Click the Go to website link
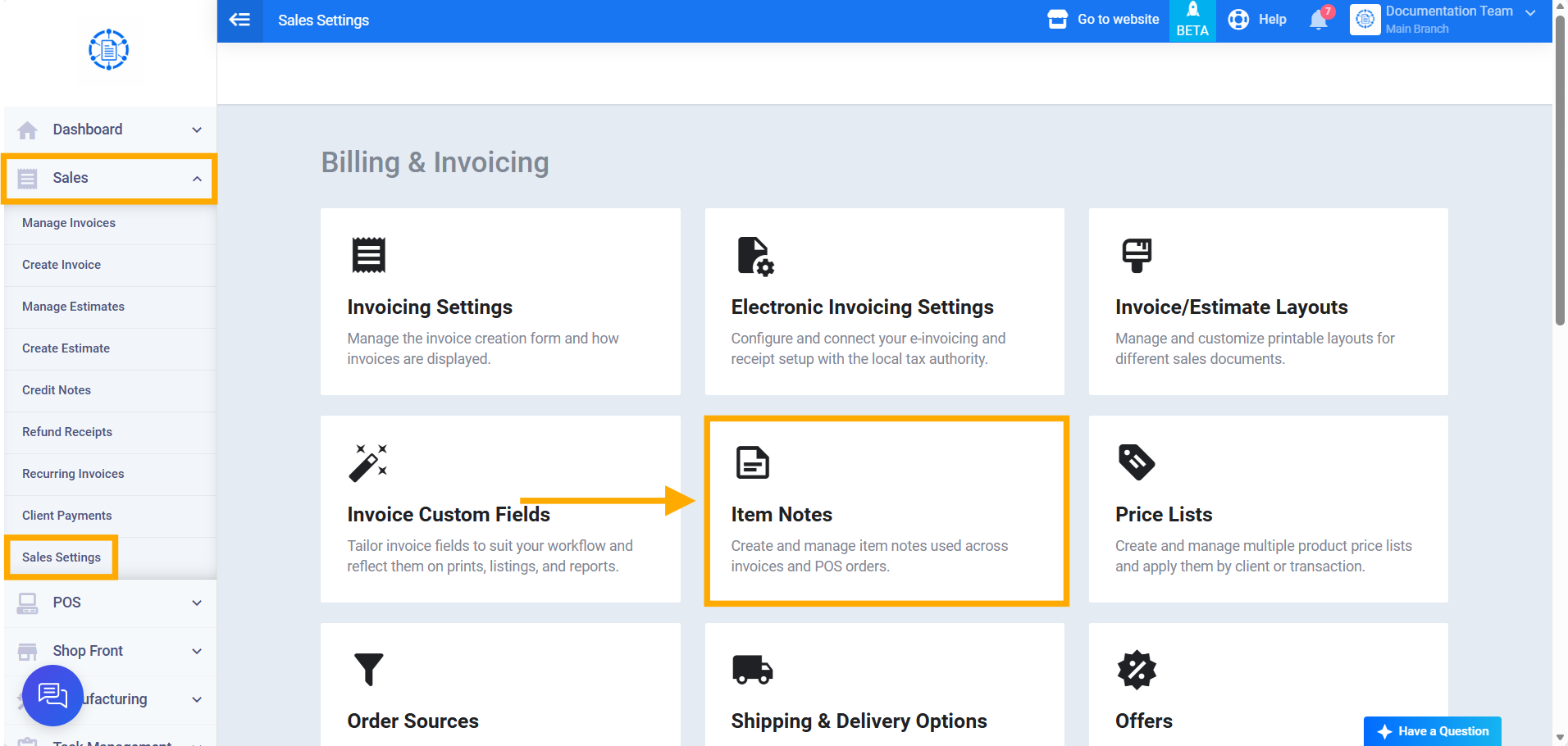Image resolution: width=1568 pixels, height=746 pixels. point(1118,20)
